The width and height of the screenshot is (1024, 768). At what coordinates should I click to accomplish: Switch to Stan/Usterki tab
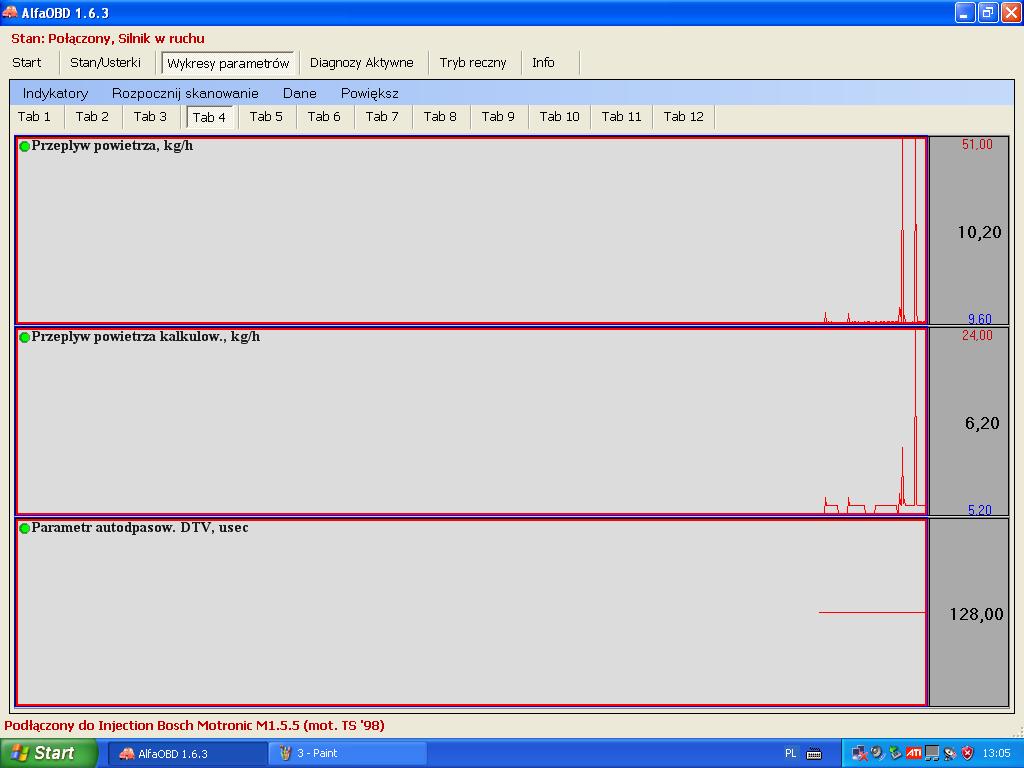[105, 63]
